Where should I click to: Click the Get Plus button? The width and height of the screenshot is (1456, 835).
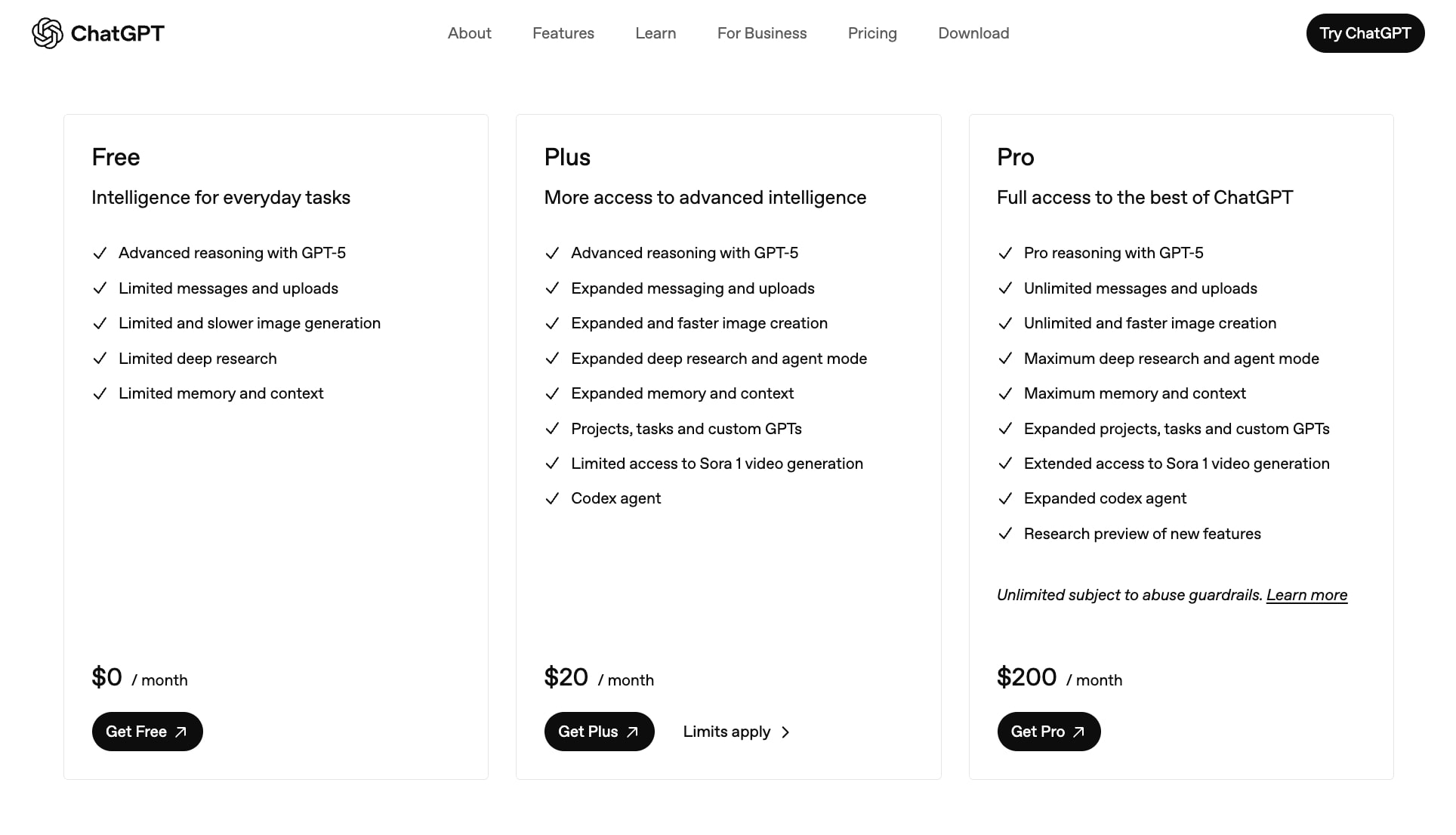click(599, 732)
